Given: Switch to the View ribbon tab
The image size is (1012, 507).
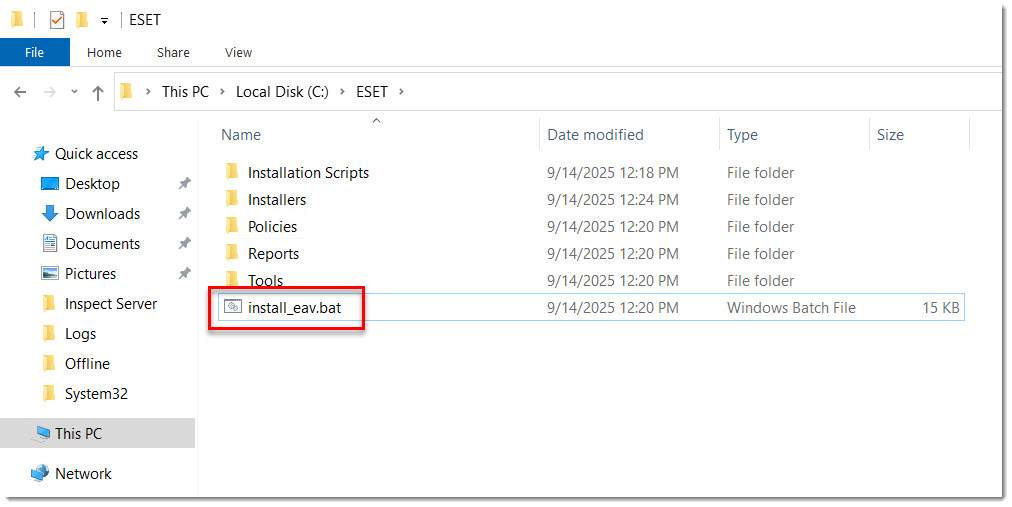Looking at the screenshot, I should 238,52.
